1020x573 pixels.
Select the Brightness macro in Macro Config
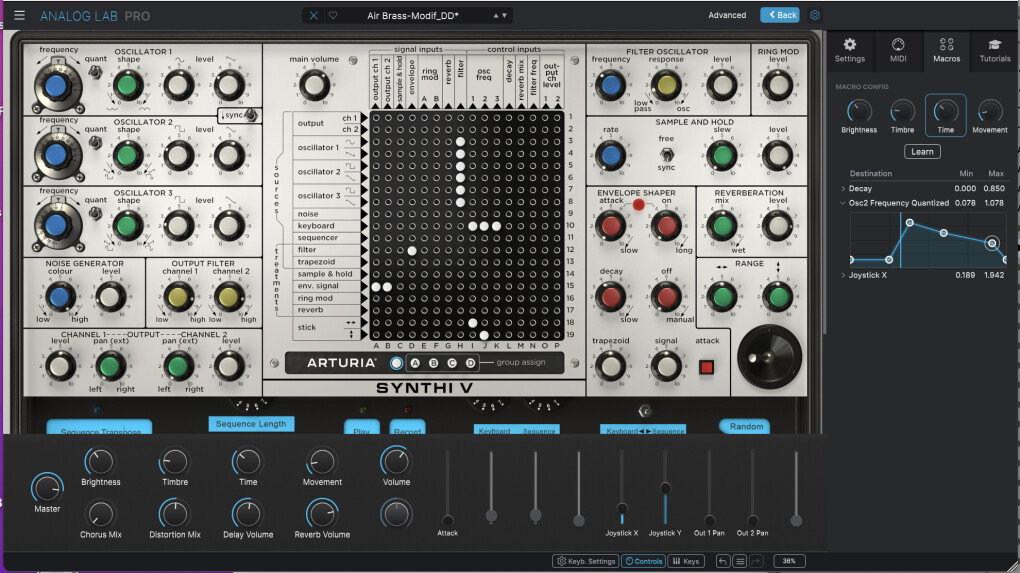click(x=859, y=116)
